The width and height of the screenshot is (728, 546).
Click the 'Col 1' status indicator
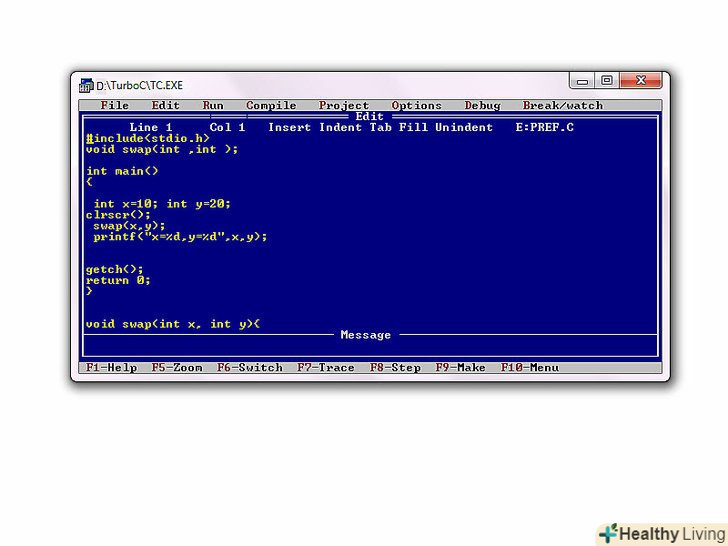pyautogui.click(x=228, y=127)
